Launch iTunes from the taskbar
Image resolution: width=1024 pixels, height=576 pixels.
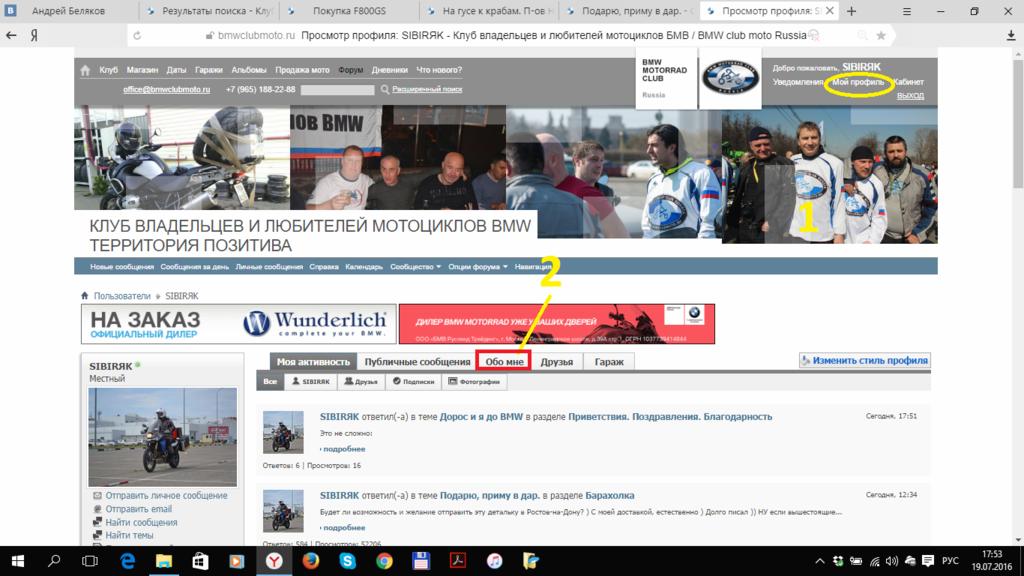pyautogui.click(x=495, y=560)
